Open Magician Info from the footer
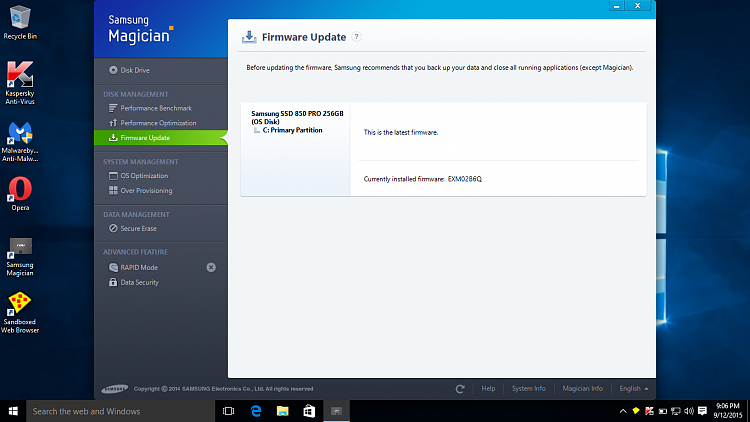The height and width of the screenshot is (422, 750). [x=582, y=389]
